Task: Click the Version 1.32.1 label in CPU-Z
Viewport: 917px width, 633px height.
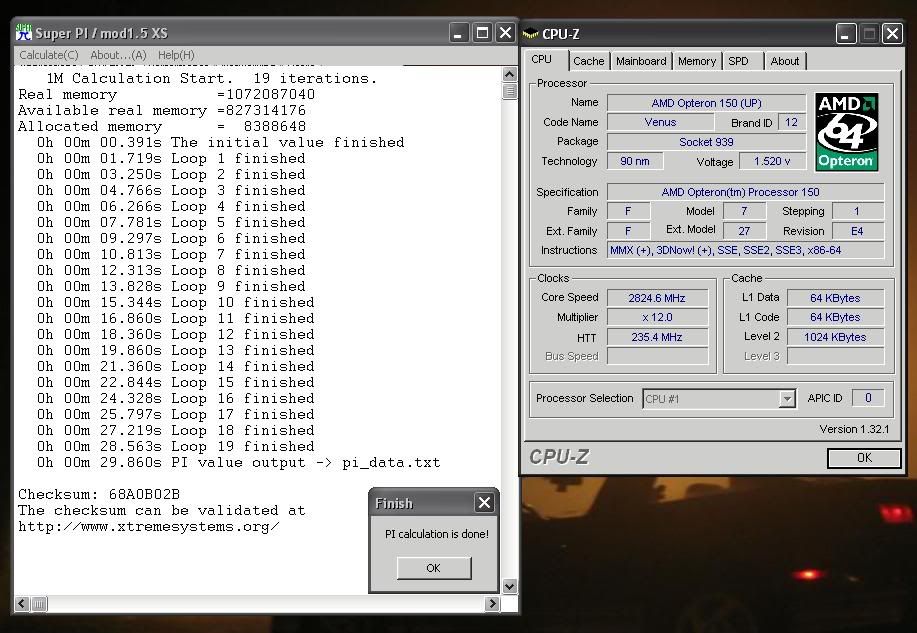Action: click(854, 429)
